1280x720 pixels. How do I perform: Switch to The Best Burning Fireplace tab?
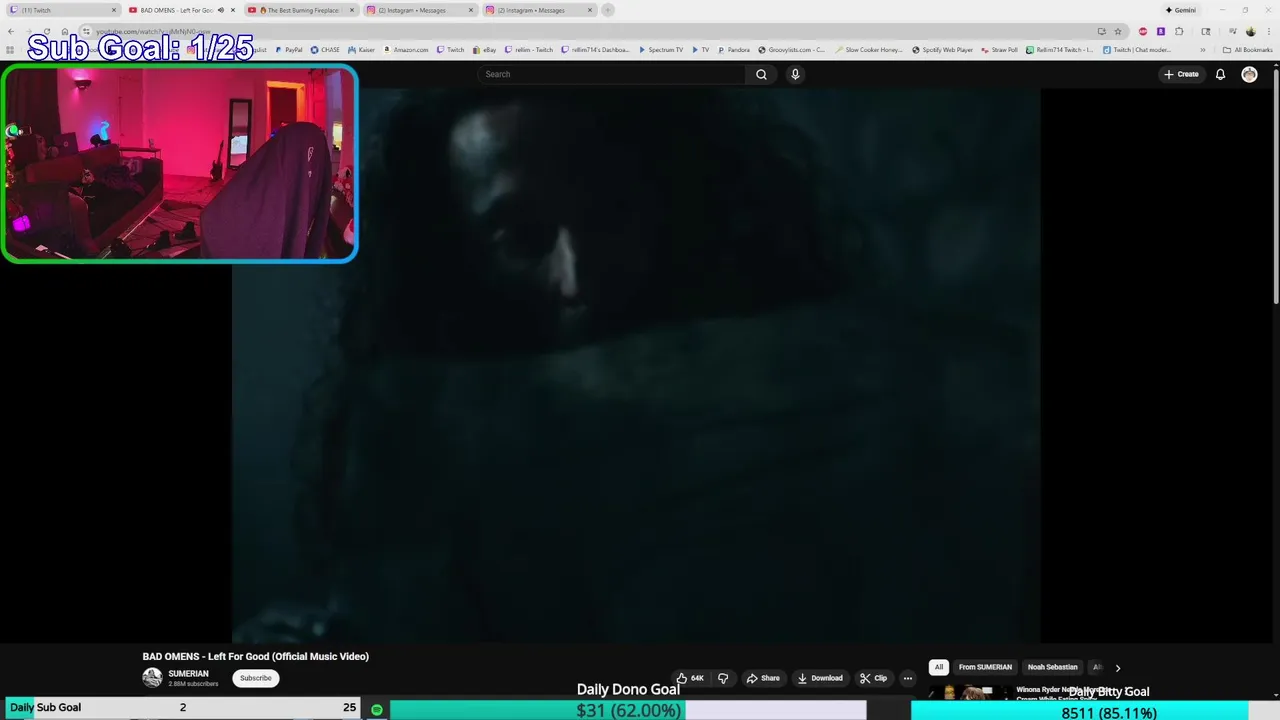pos(300,10)
